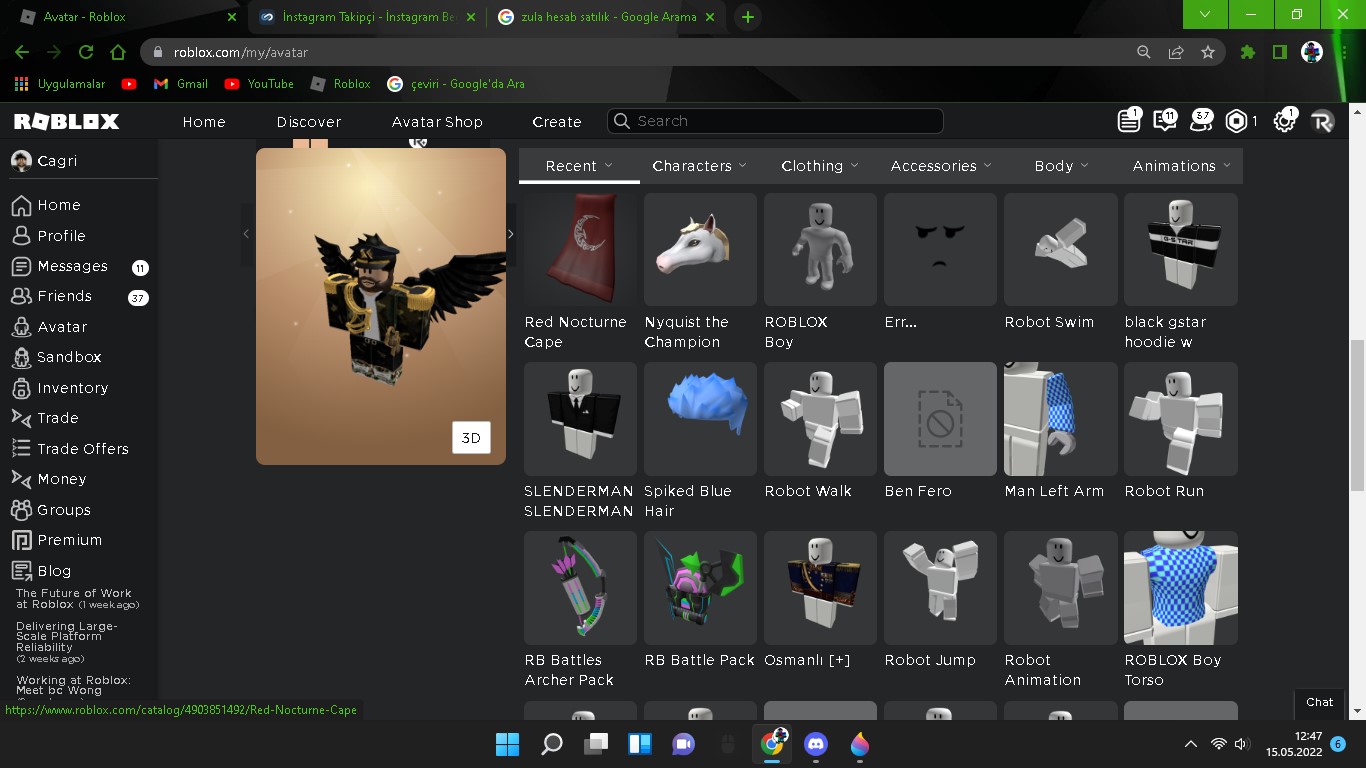Expand the Accessories dropdown tab

pos(941,166)
